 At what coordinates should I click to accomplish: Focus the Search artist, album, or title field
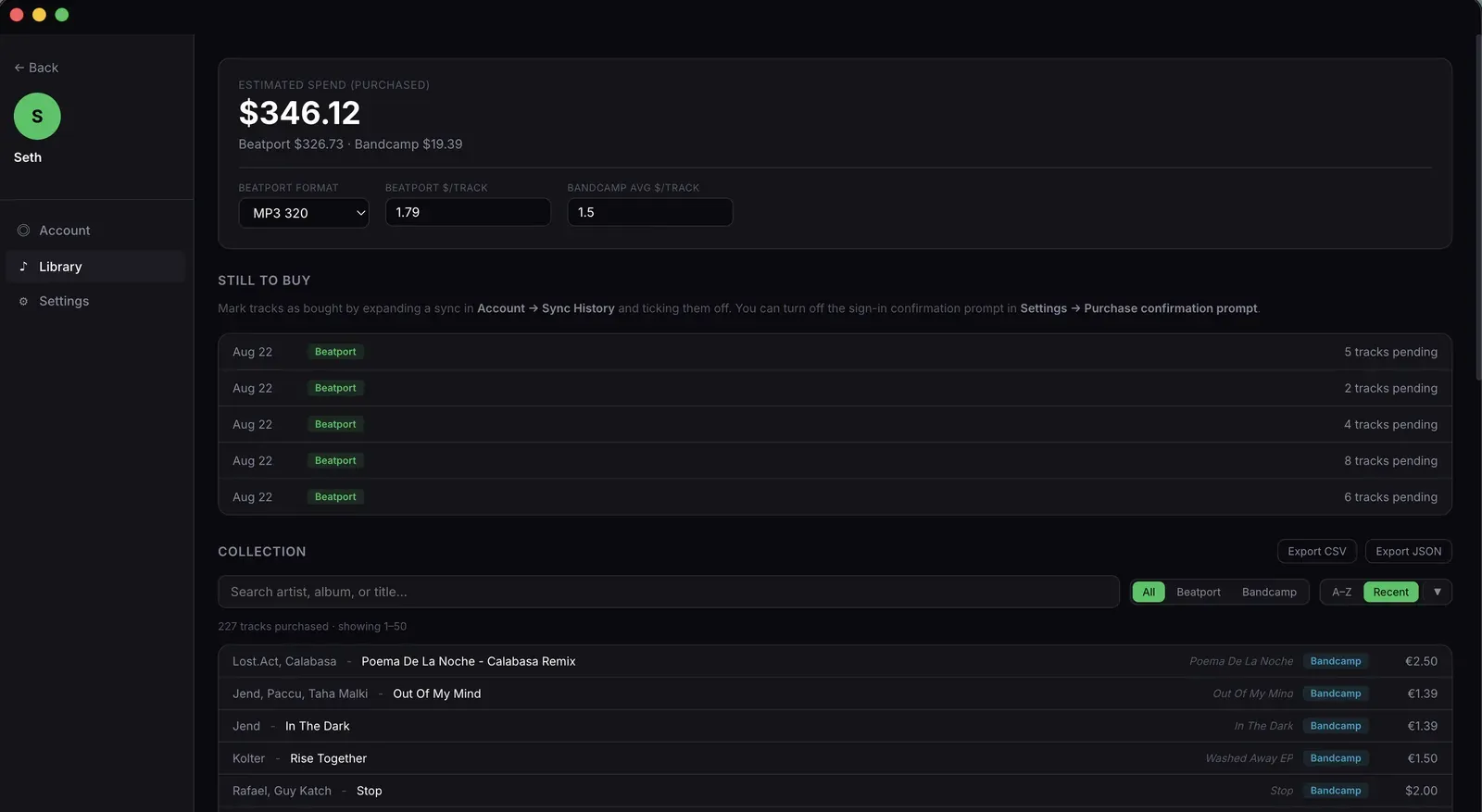point(669,592)
